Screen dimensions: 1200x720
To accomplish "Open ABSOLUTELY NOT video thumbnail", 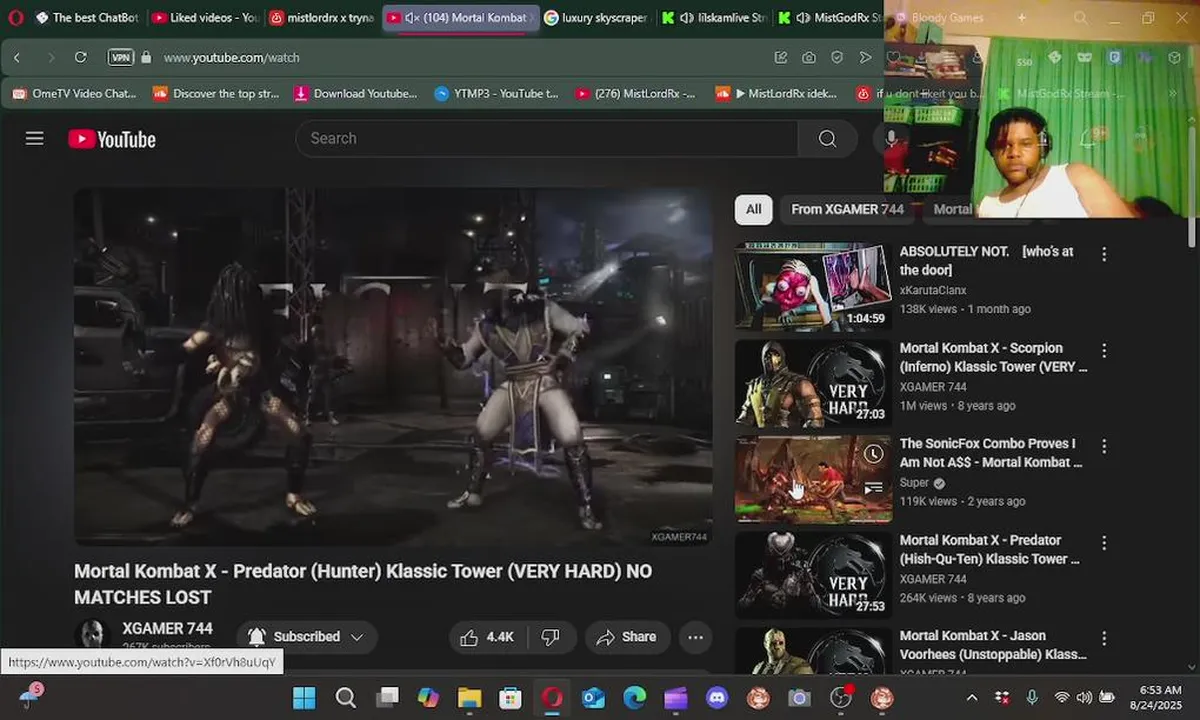I will click(813, 287).
